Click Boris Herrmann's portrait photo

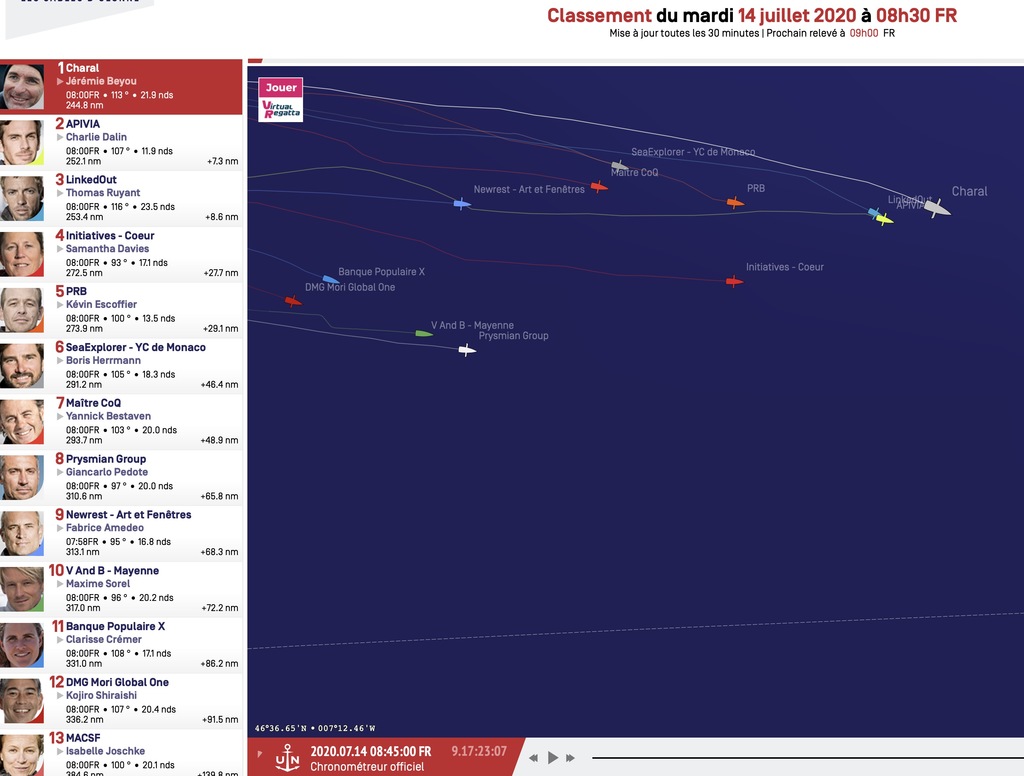tap(22, 366)
